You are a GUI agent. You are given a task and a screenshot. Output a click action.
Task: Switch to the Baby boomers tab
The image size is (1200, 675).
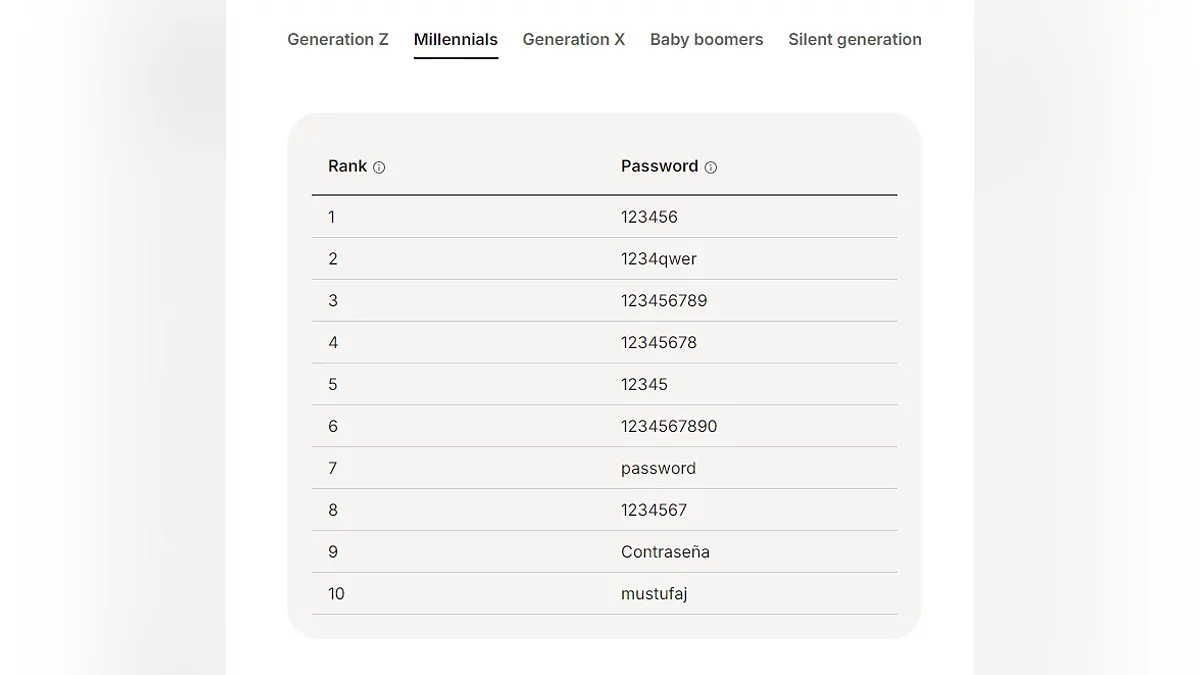[706, 40]
